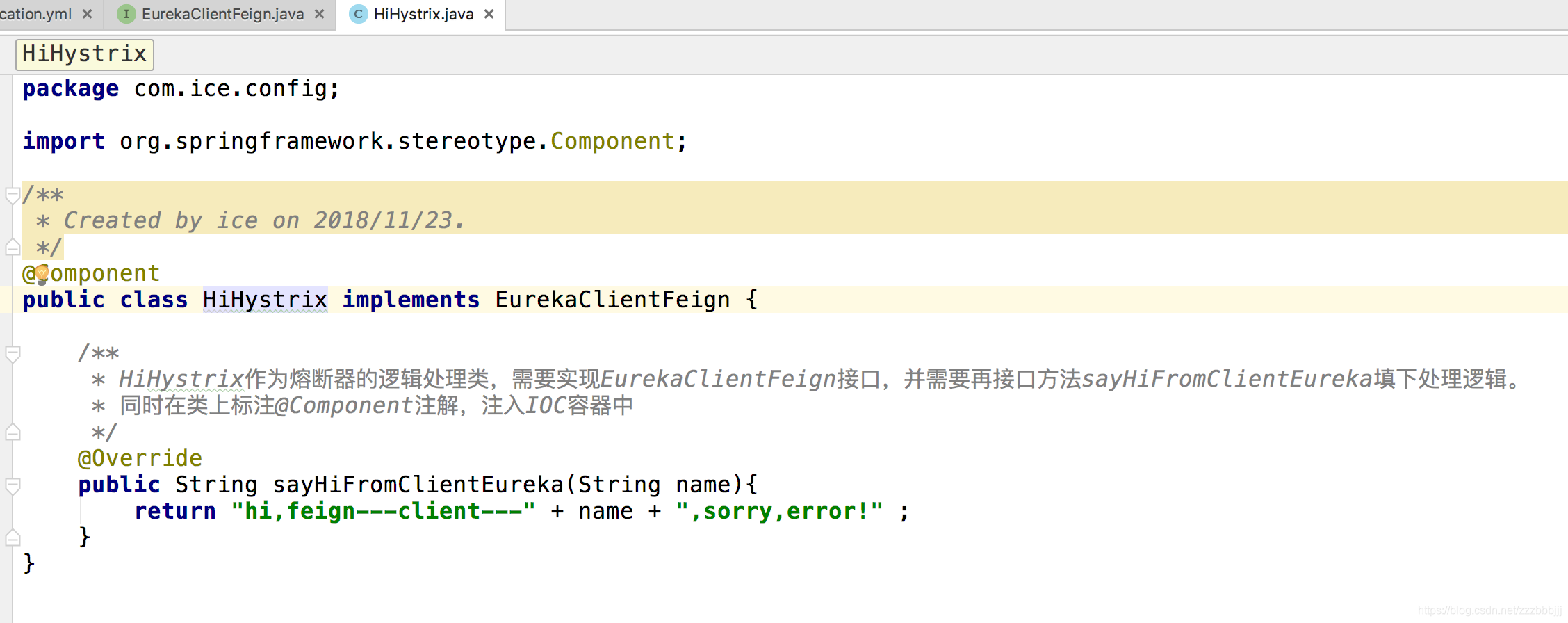Close the HiHystrix.java tab
Viewport: 1568px width, 623px height.
click(489, 14)
